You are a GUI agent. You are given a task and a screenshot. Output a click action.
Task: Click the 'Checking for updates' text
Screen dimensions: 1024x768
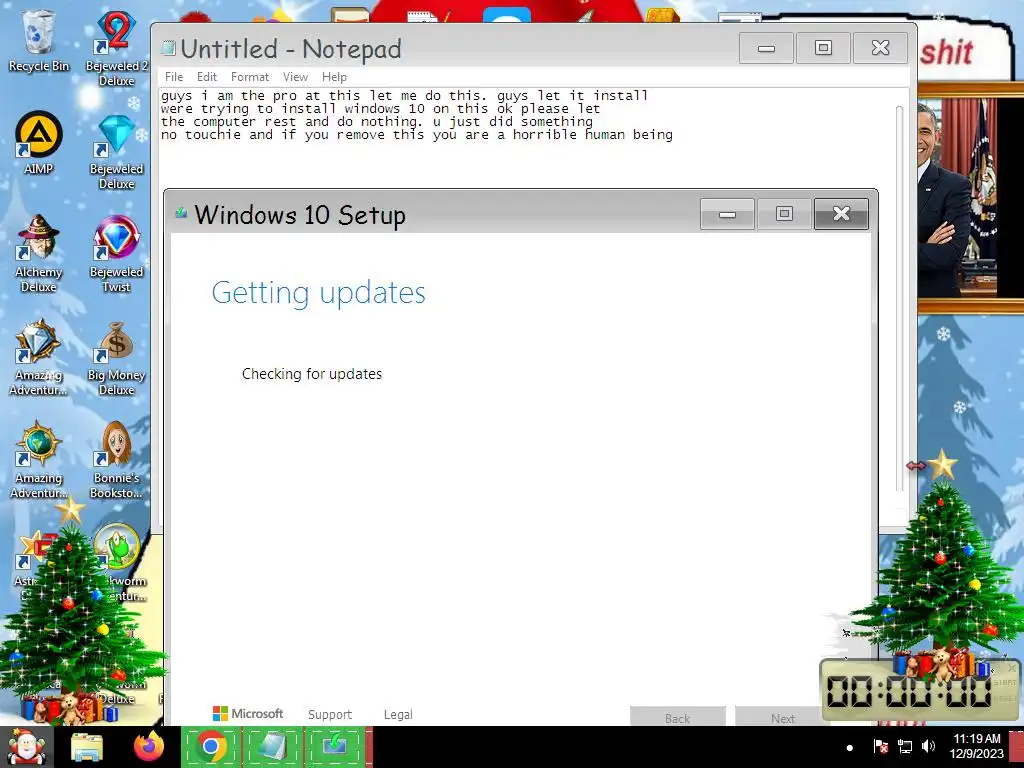click(x=312, y=374)
